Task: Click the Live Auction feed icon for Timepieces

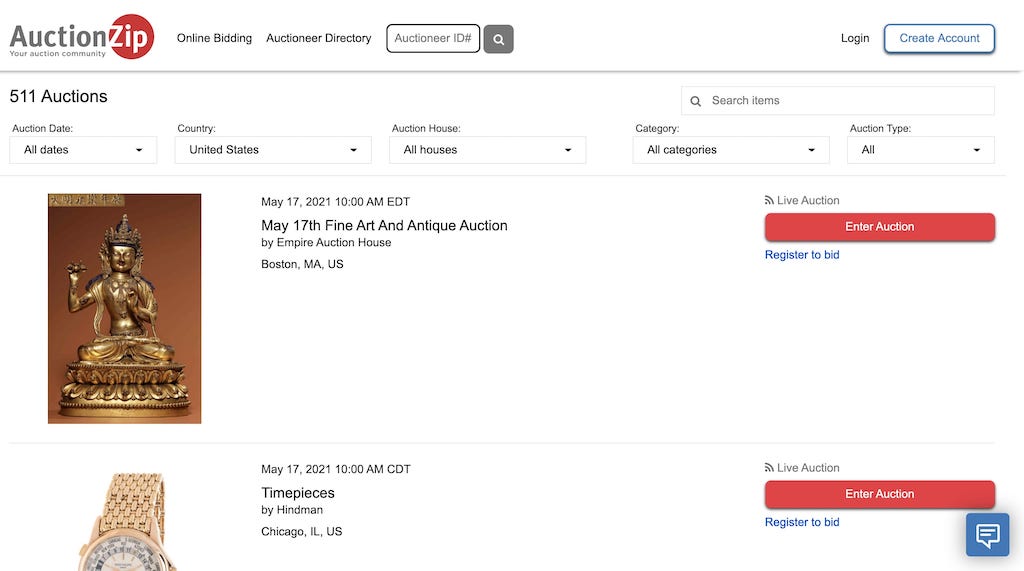Action: tap(769, 468)
